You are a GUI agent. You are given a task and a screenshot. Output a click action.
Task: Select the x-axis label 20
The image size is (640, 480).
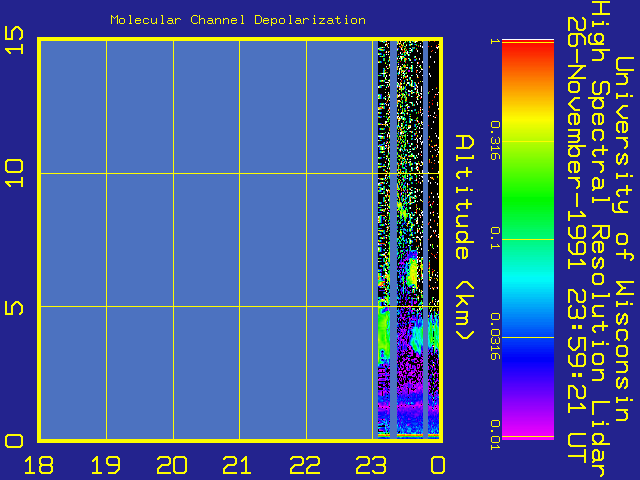171,465
